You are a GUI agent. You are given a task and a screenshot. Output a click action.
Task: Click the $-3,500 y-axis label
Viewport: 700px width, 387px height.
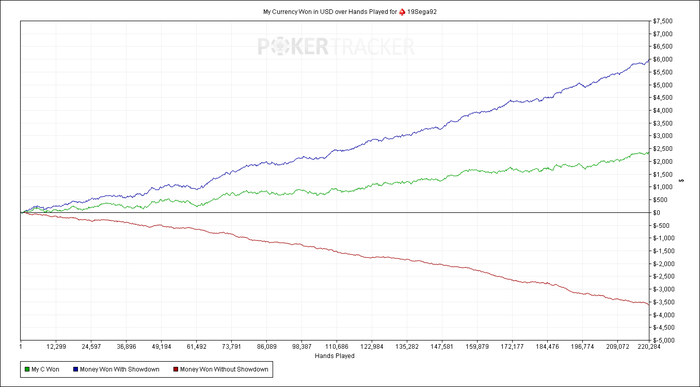pos(664,302)
